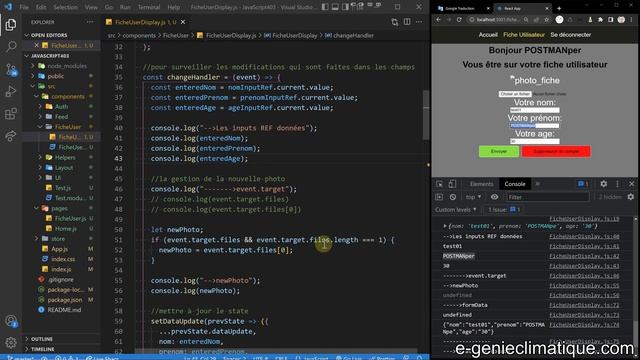The height and width of the screenshot is (360, 640).
Task: Open the File menu
Action: (24, 7)
